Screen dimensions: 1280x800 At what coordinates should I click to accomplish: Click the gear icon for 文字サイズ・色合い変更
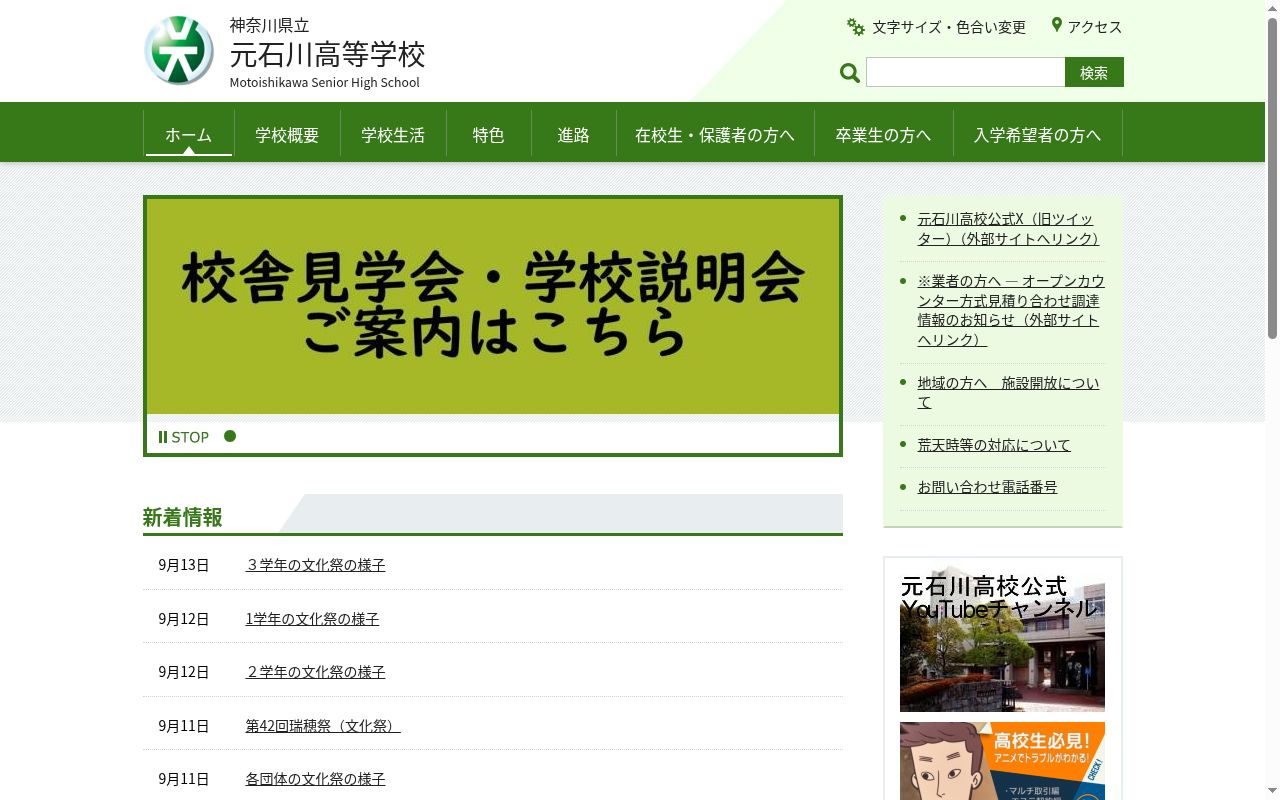click(x=856, y=27)
